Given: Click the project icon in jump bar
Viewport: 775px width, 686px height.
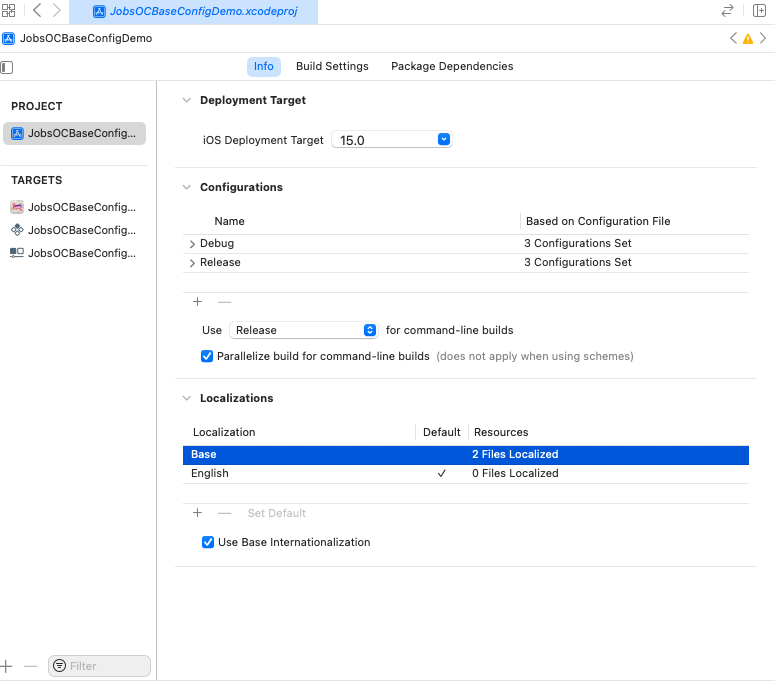Looking at the screenshot, I should [x=8, y=39].
